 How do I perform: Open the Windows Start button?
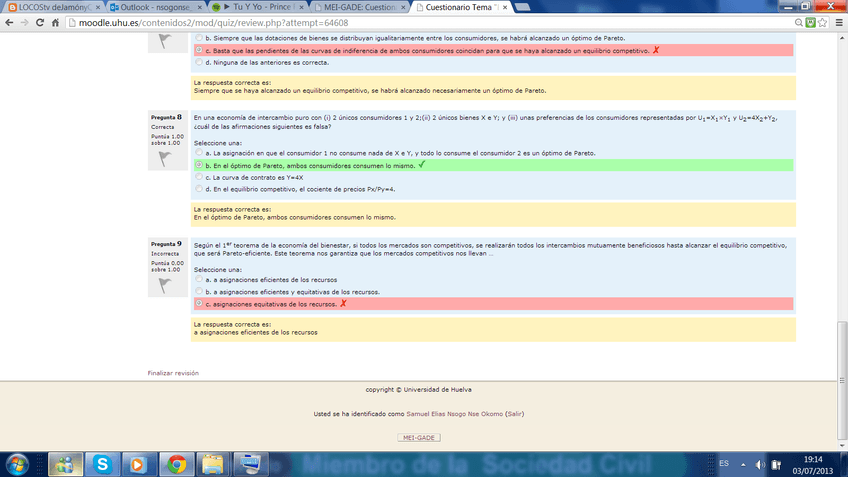17,465
